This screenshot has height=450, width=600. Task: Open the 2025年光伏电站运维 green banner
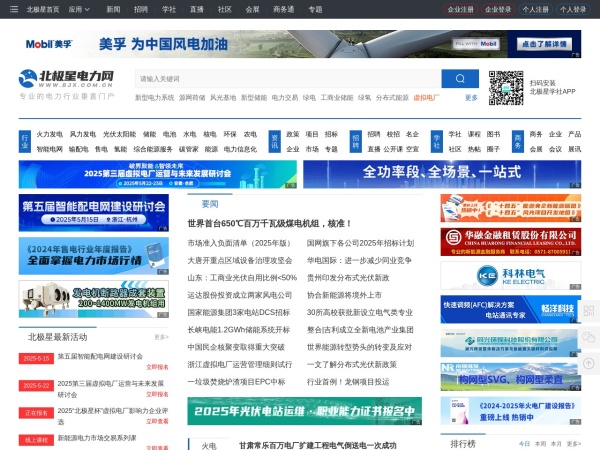tap(305, 411)
